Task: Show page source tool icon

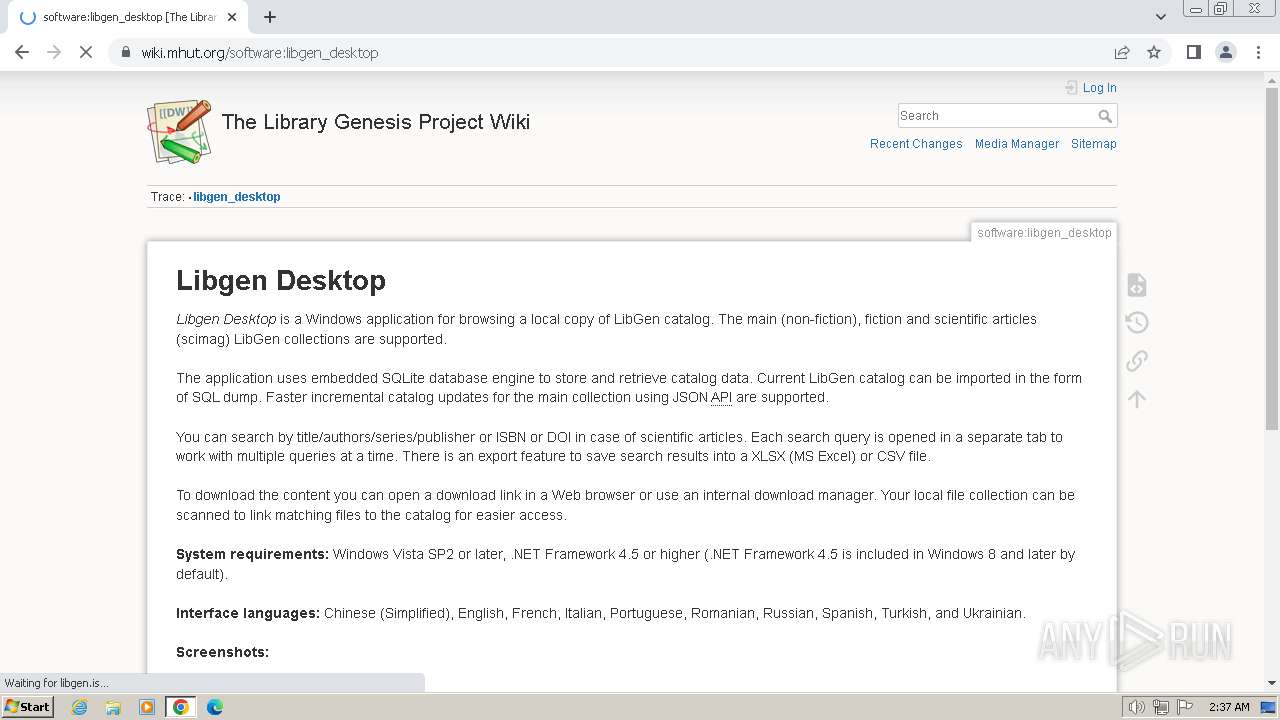Action: (x=1136, y=285)
